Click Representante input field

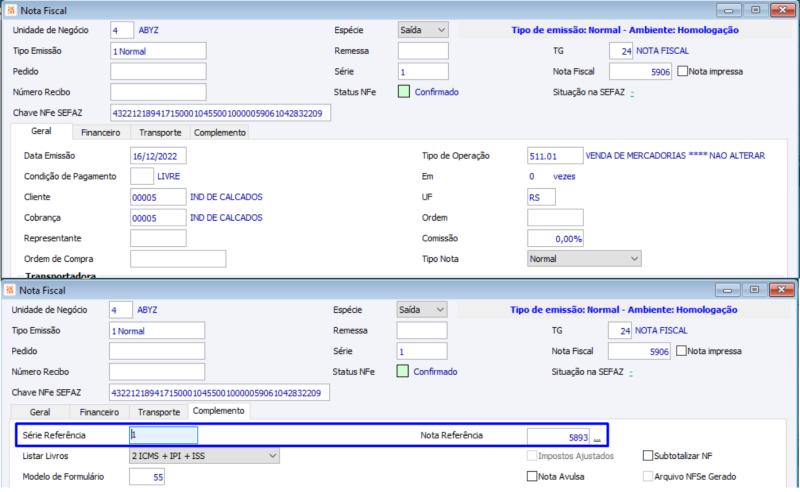[x=158, y=238]
